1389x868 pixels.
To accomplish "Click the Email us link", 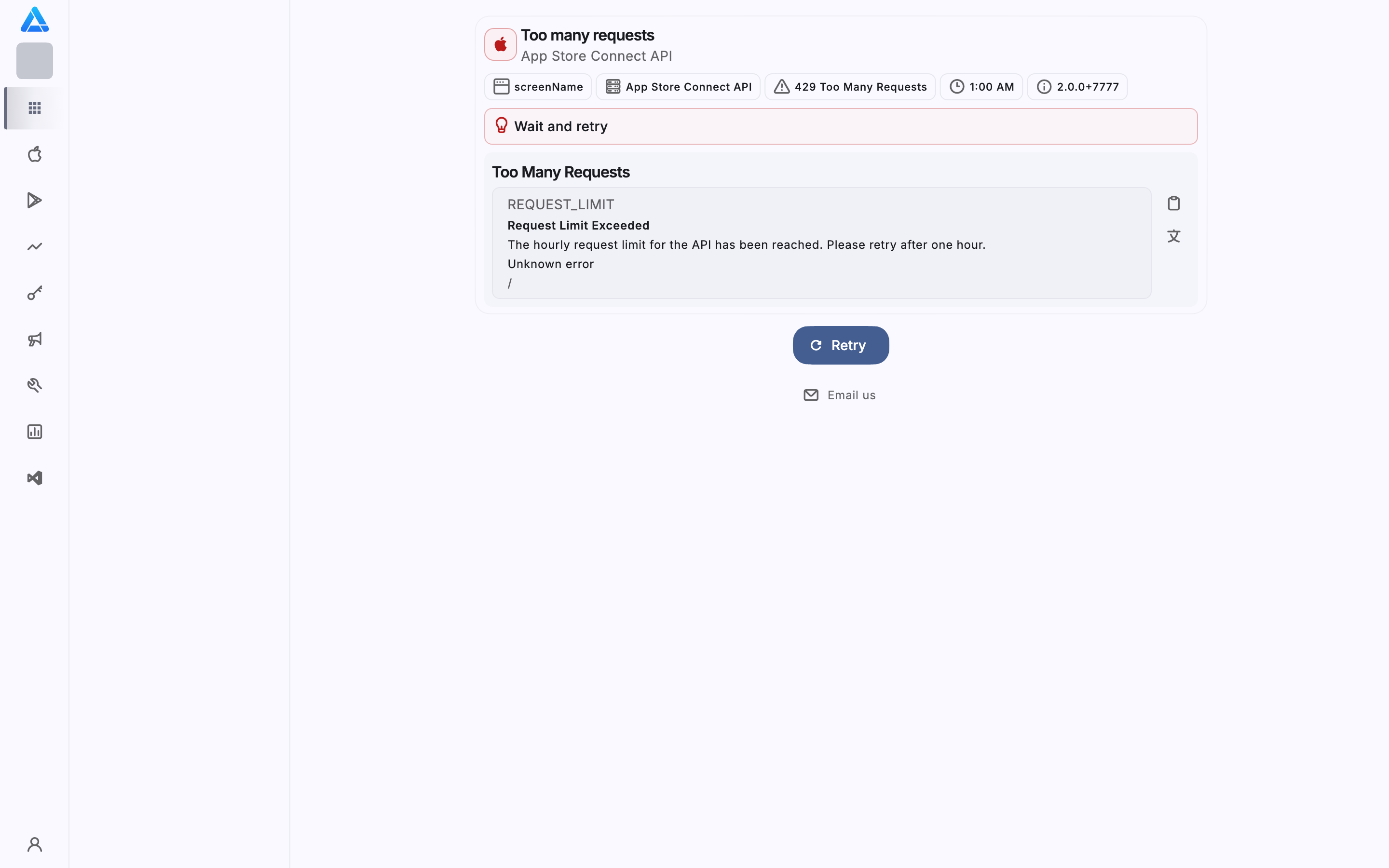I will point(840,395).
